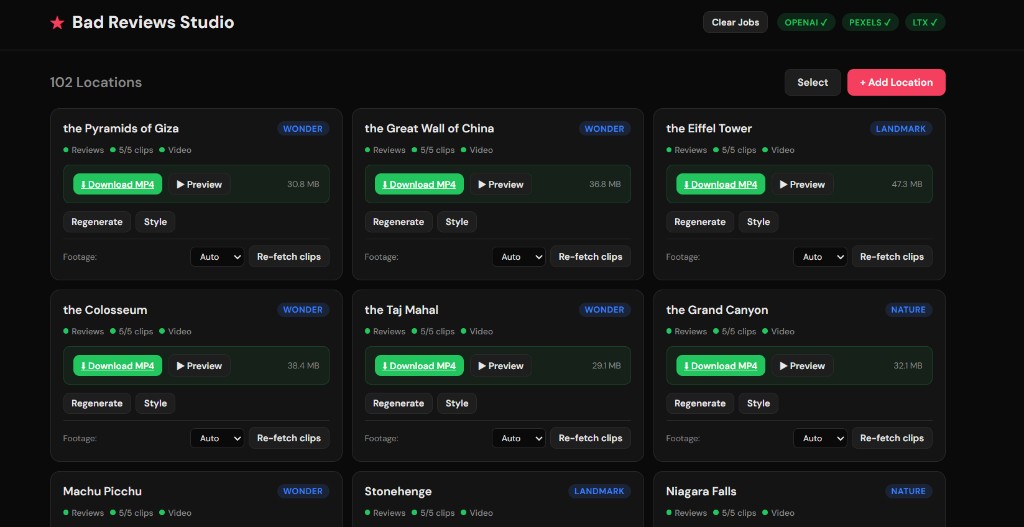1024x527 pixels.
Task: Click the PEXELS status badge
Action: pos(870,22)
